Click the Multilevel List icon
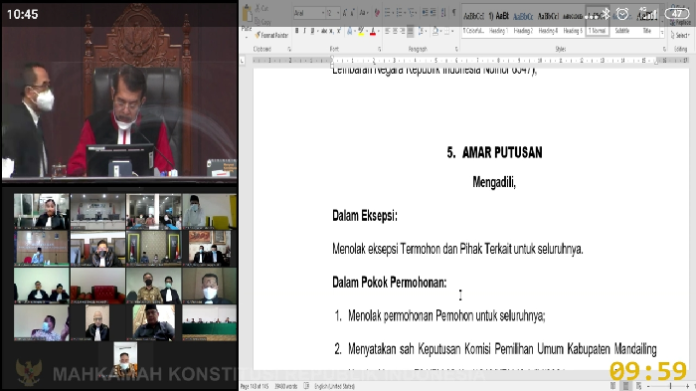The image size is (696, 391). 412,13
